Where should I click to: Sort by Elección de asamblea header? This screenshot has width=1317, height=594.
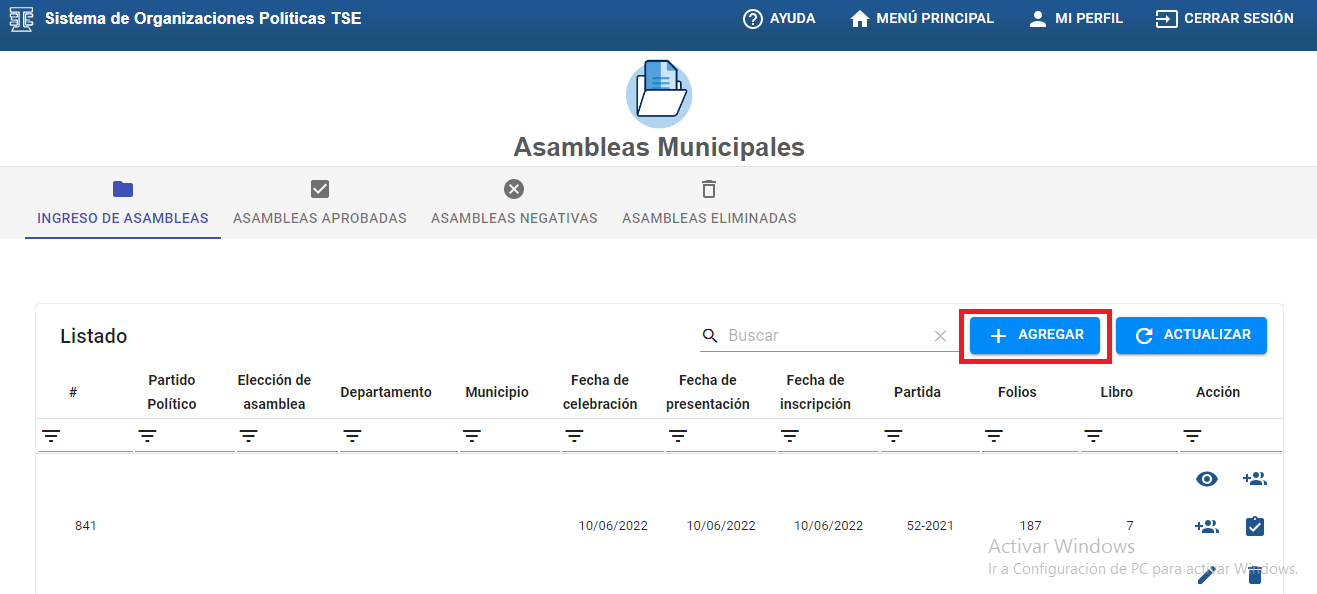(274, 392)
